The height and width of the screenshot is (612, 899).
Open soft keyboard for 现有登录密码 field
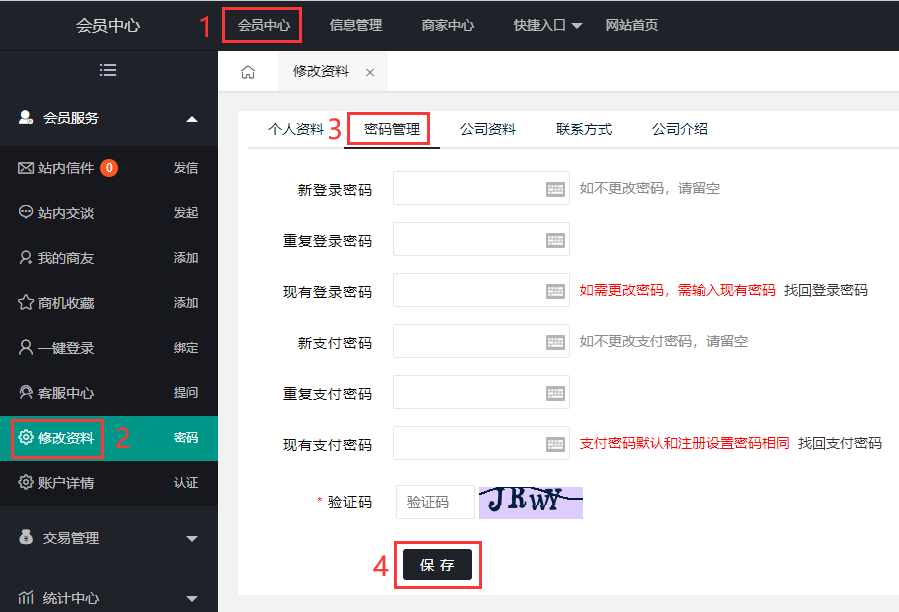pos(555,291)
